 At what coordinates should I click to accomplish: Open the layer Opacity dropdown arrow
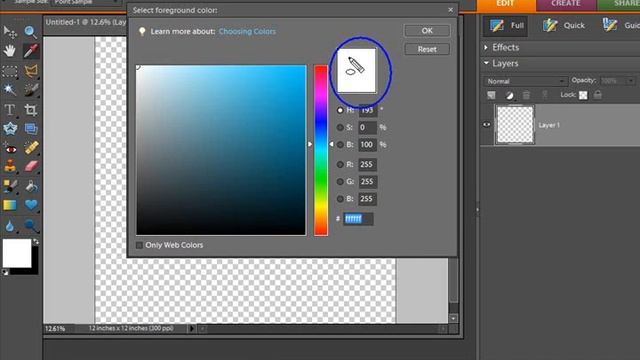(631, 81)
